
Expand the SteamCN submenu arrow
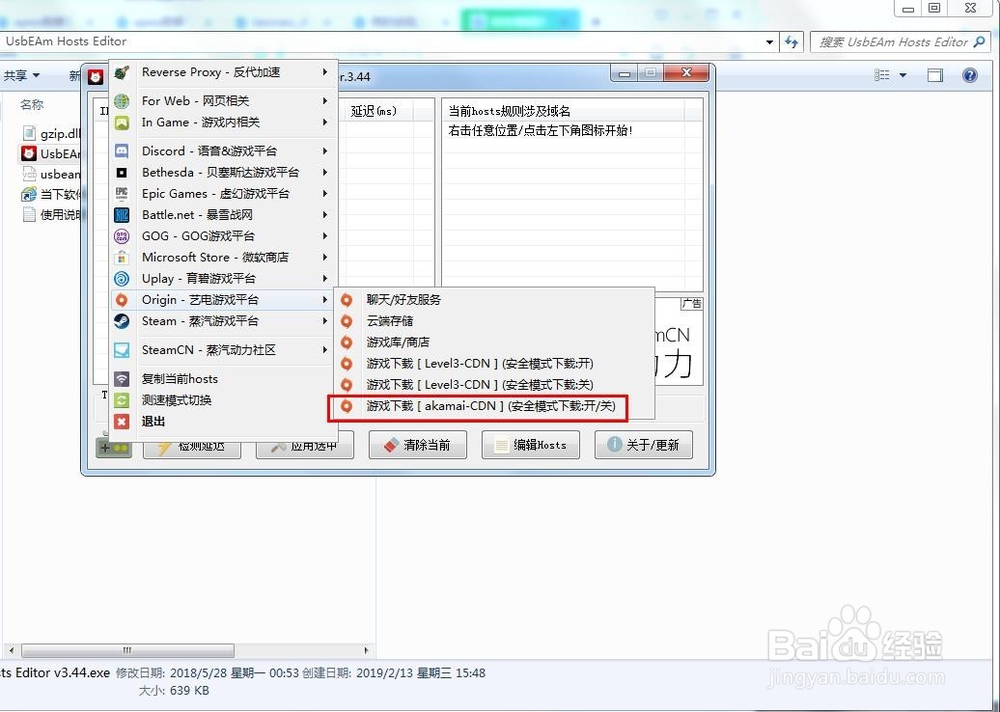click(325, 350)
